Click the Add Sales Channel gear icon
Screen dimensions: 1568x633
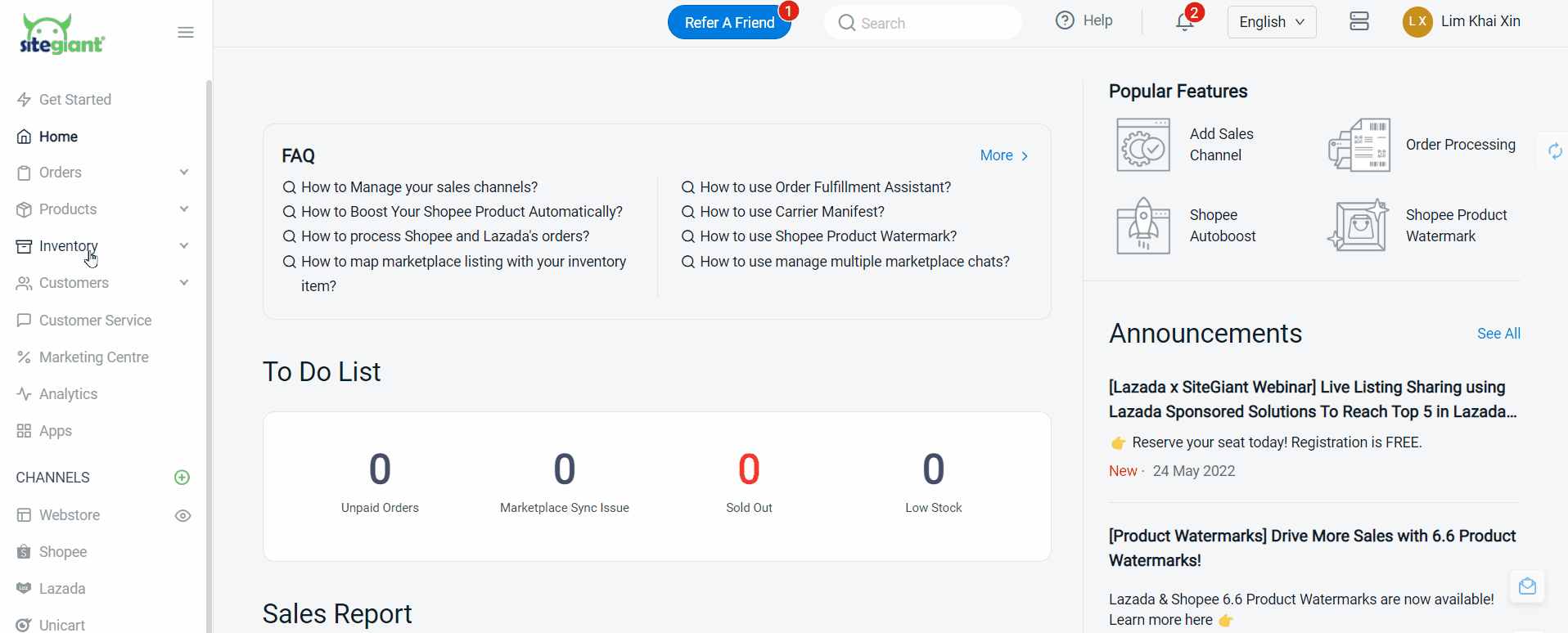1143,145
